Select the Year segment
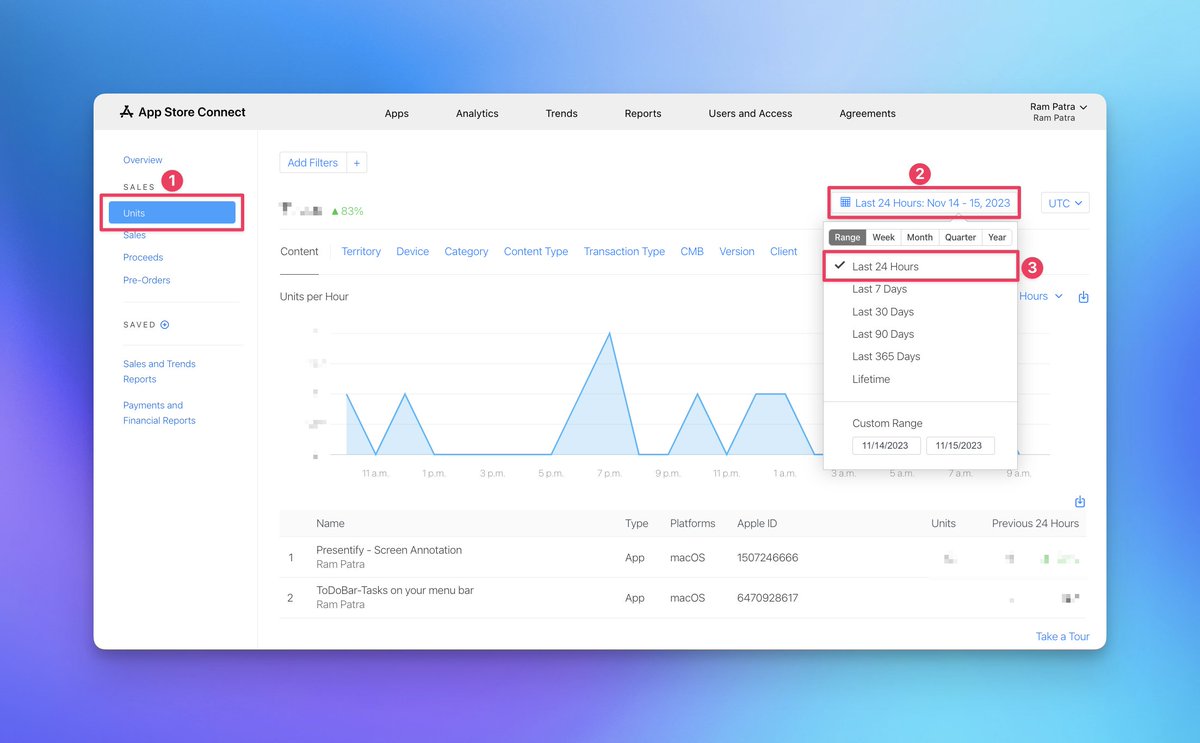Screen dimensions: 1200x743 tap(997, 238)
